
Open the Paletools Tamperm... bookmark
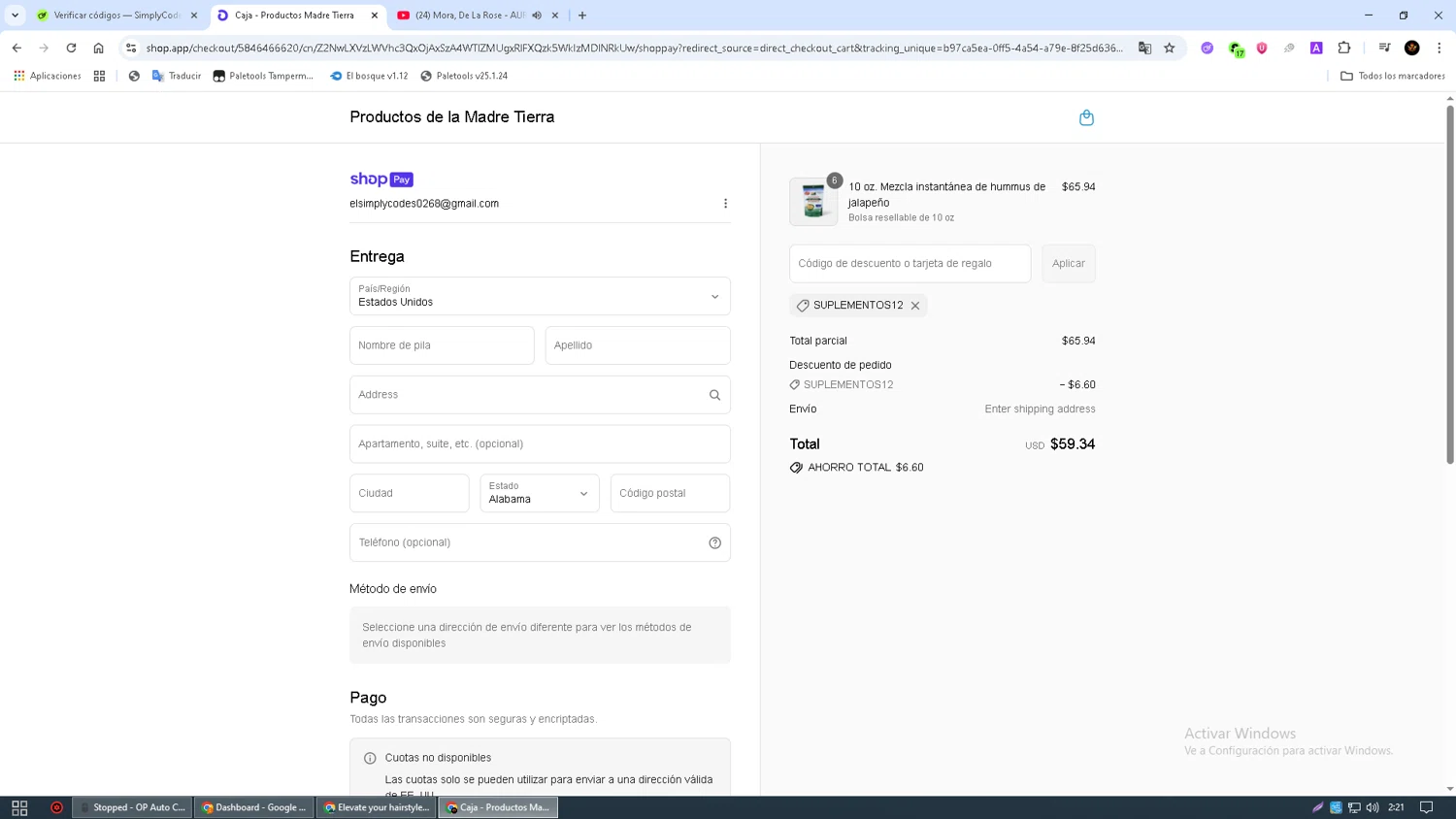pos(263,76)
